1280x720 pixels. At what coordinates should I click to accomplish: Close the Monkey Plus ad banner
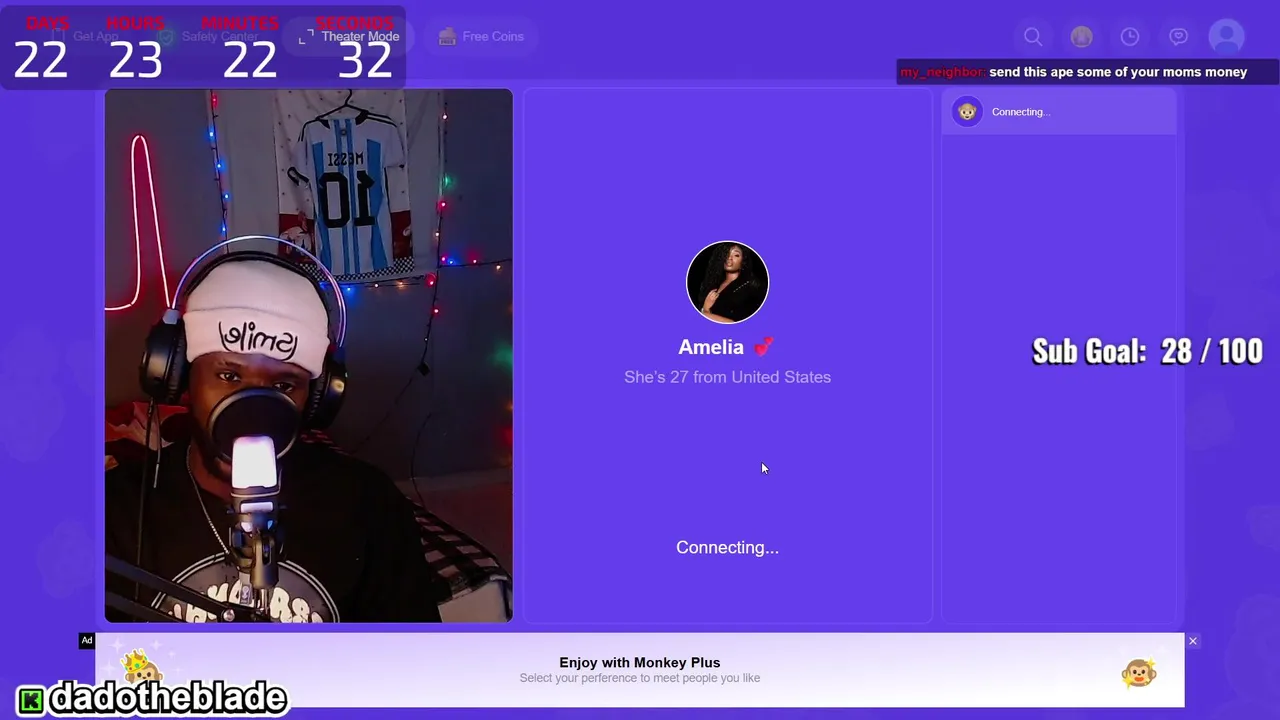click(1193, 641)
